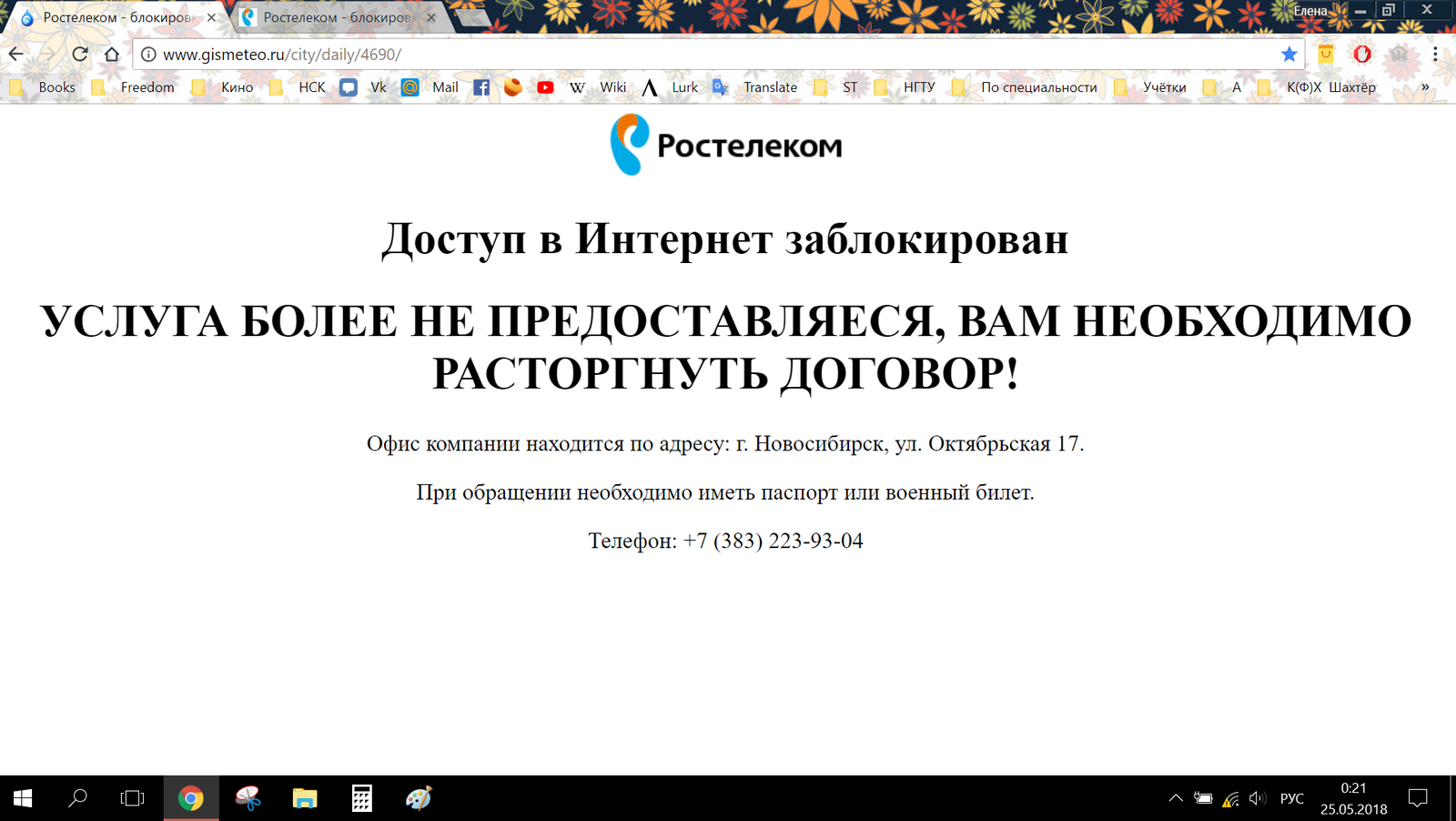The image size is (1456, 821).
Task: Close the first Ростелеком tab
Action: tap(211, 17)
